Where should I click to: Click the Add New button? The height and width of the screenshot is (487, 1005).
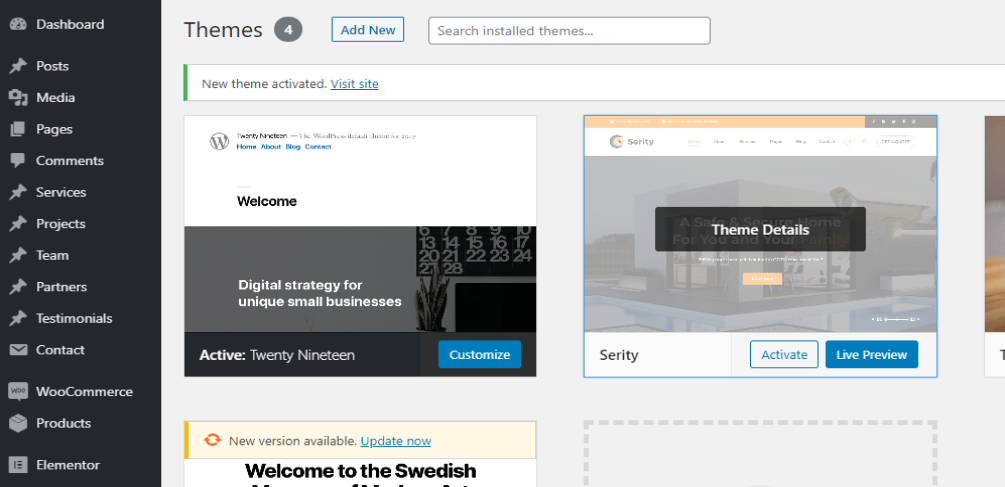tap(368, 30)
